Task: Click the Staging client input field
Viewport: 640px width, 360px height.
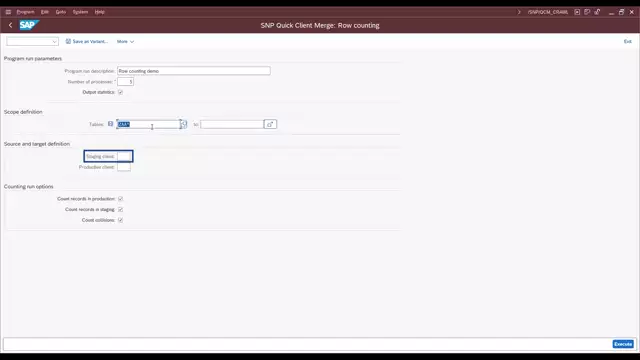Action: pos(124,156)
